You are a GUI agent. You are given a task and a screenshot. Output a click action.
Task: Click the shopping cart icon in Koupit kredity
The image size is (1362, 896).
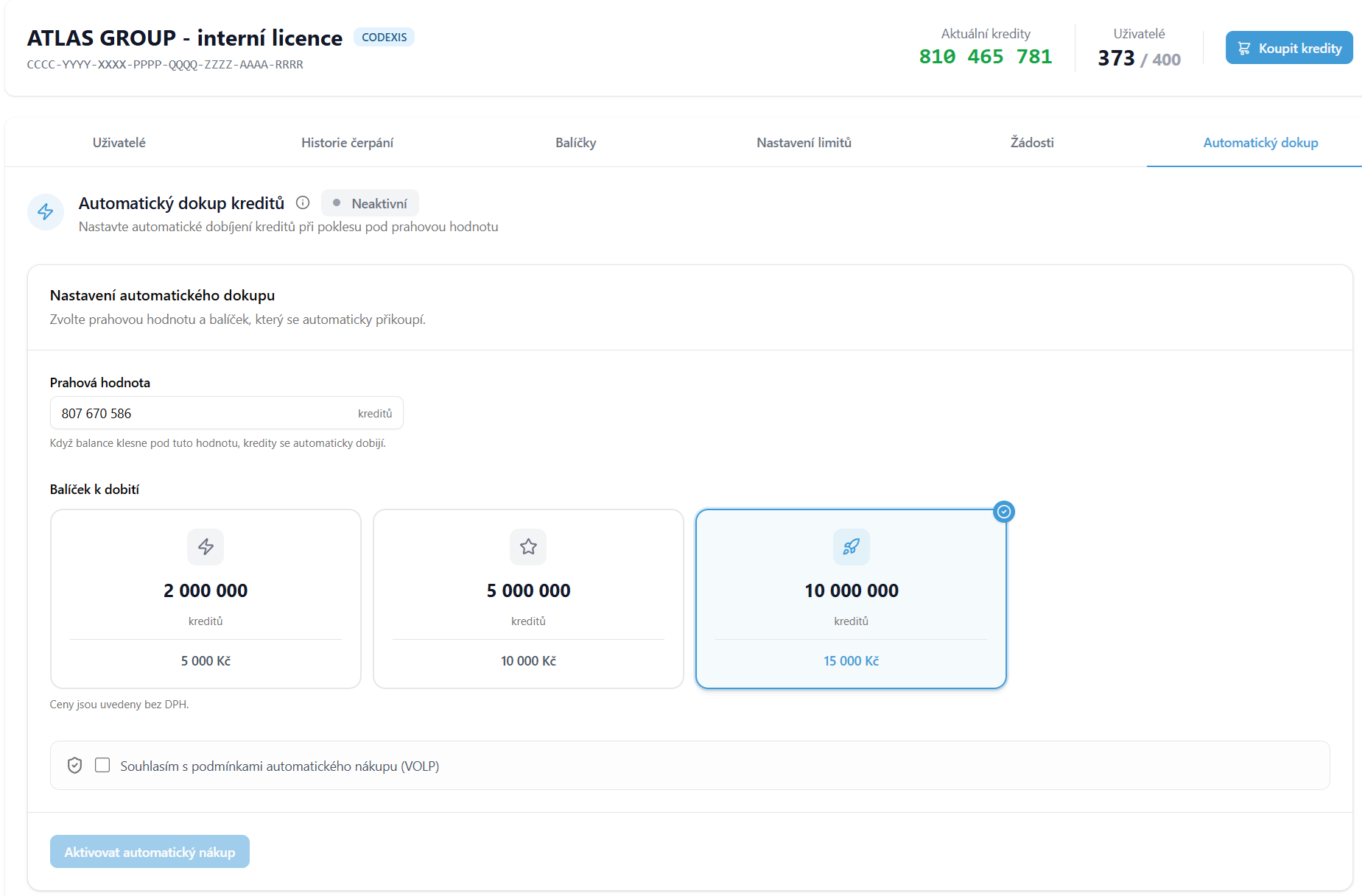[1244, 47]
